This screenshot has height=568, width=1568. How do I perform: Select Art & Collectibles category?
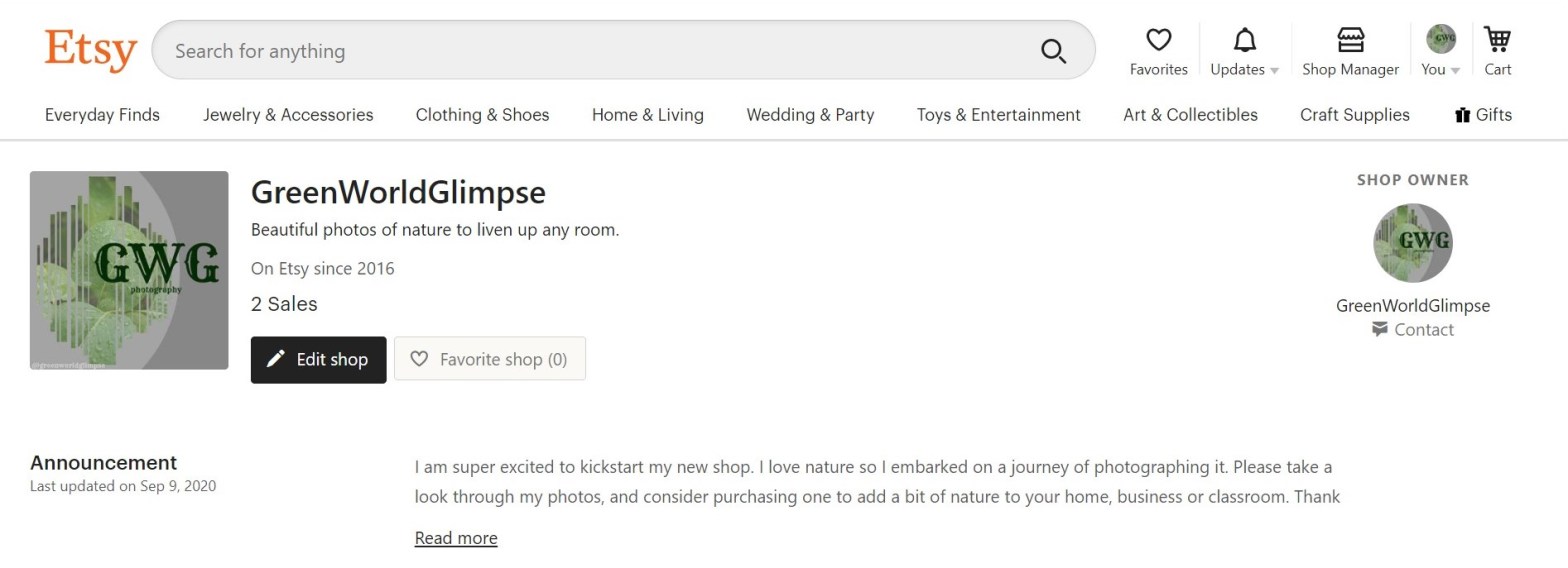(1190, 115)
